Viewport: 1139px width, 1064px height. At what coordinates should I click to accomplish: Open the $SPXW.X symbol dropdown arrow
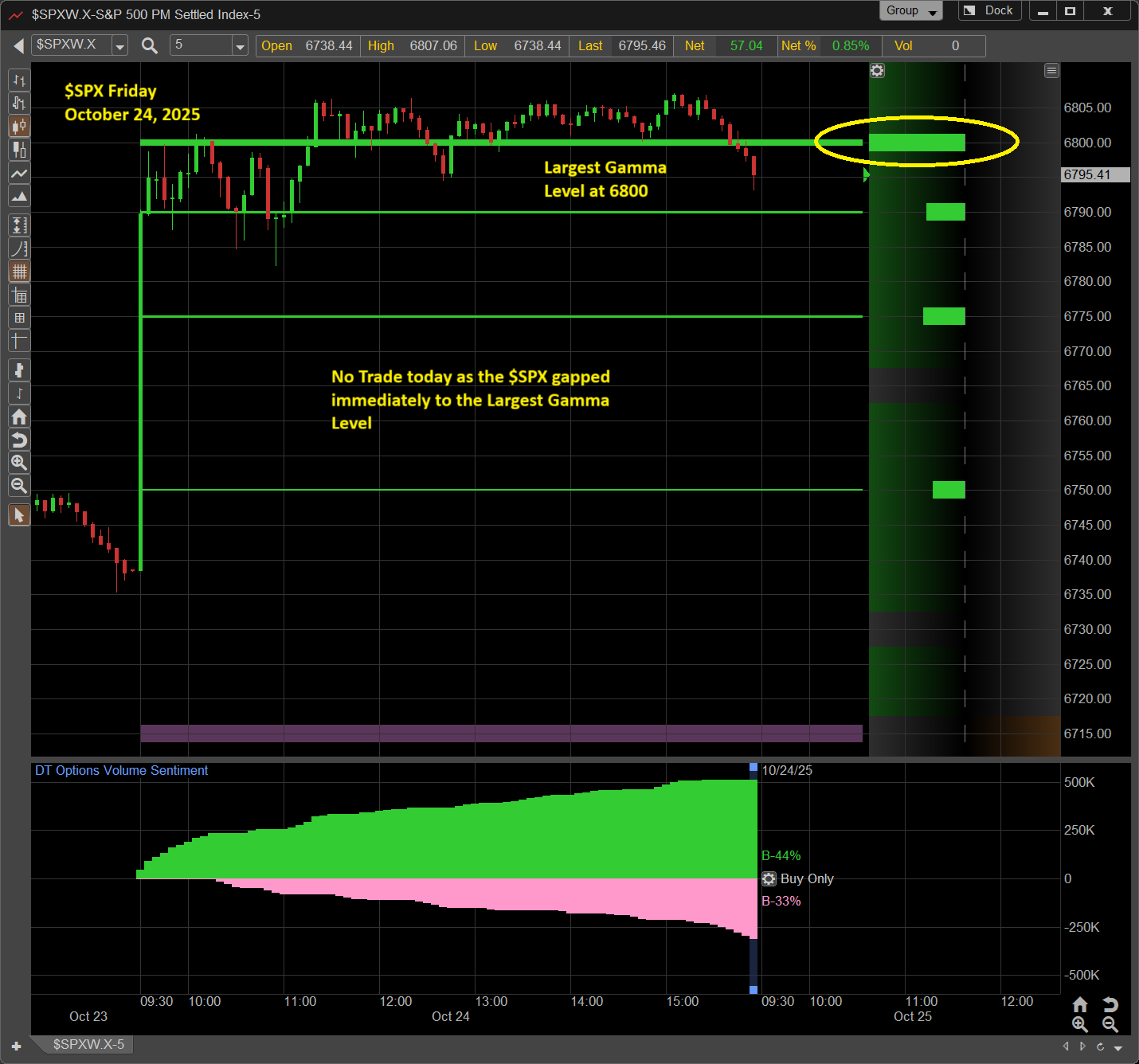pos(119,46)
